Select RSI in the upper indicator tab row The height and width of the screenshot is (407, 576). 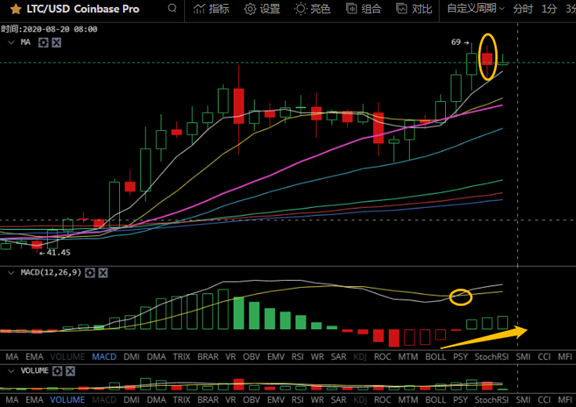[x=298, y=357]
